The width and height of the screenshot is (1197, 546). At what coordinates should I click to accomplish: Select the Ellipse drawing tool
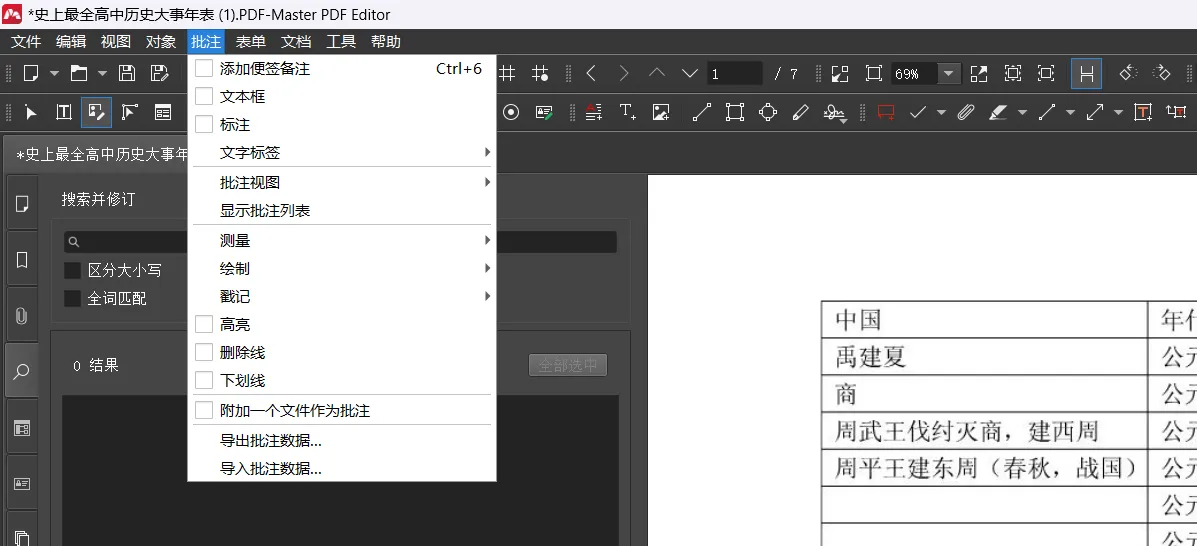point(768,112)
